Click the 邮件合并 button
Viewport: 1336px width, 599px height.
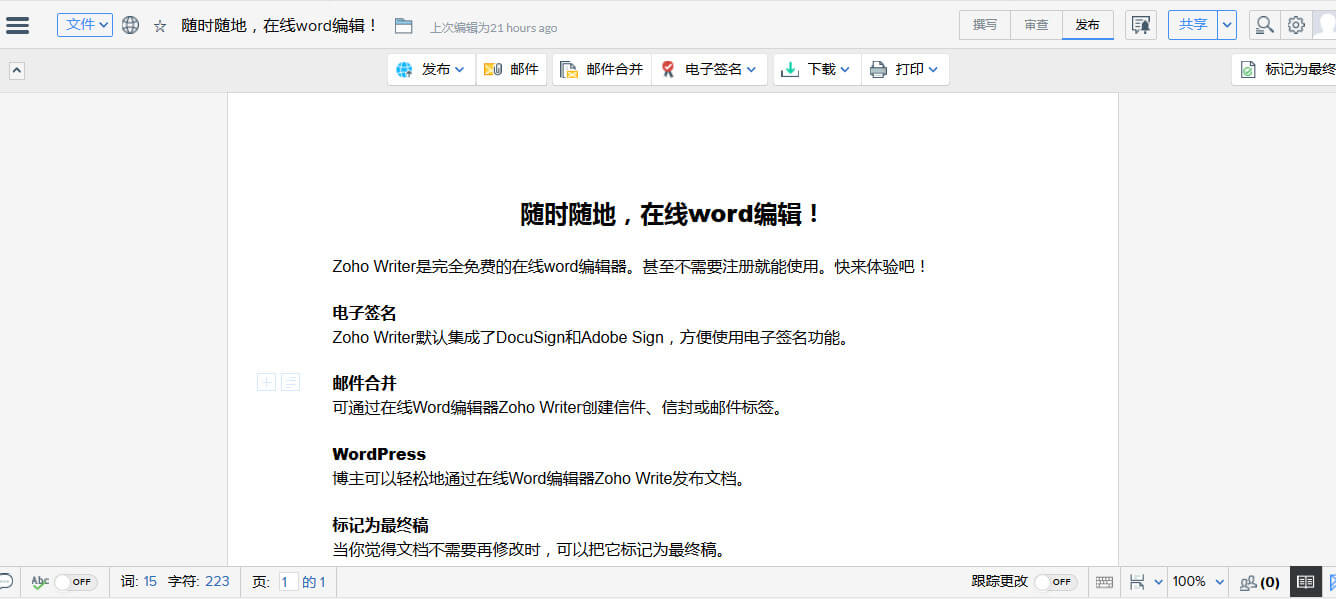click(x=601, y=70)
